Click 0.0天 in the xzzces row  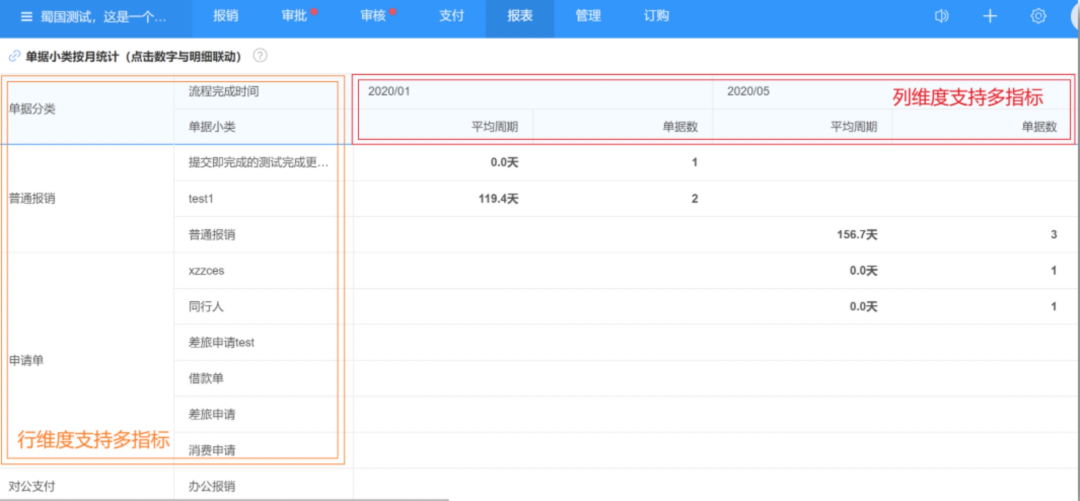[x=863, y=271]
